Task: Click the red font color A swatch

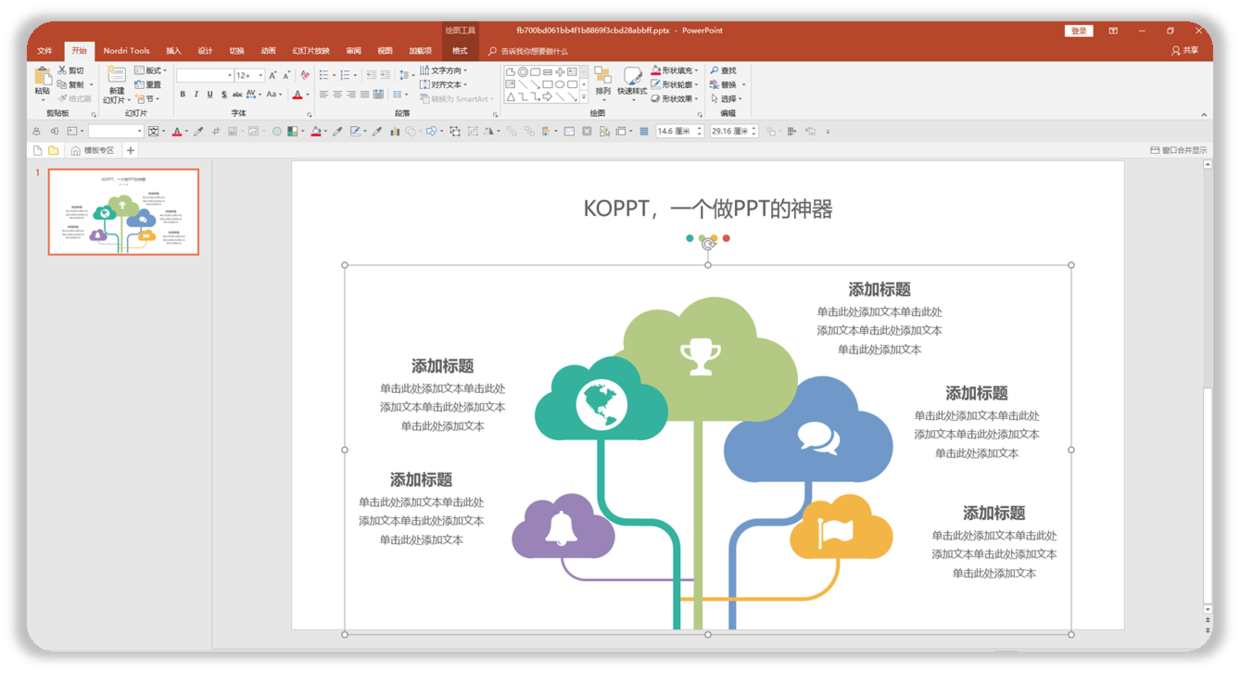Action: [x=297, y=94]
